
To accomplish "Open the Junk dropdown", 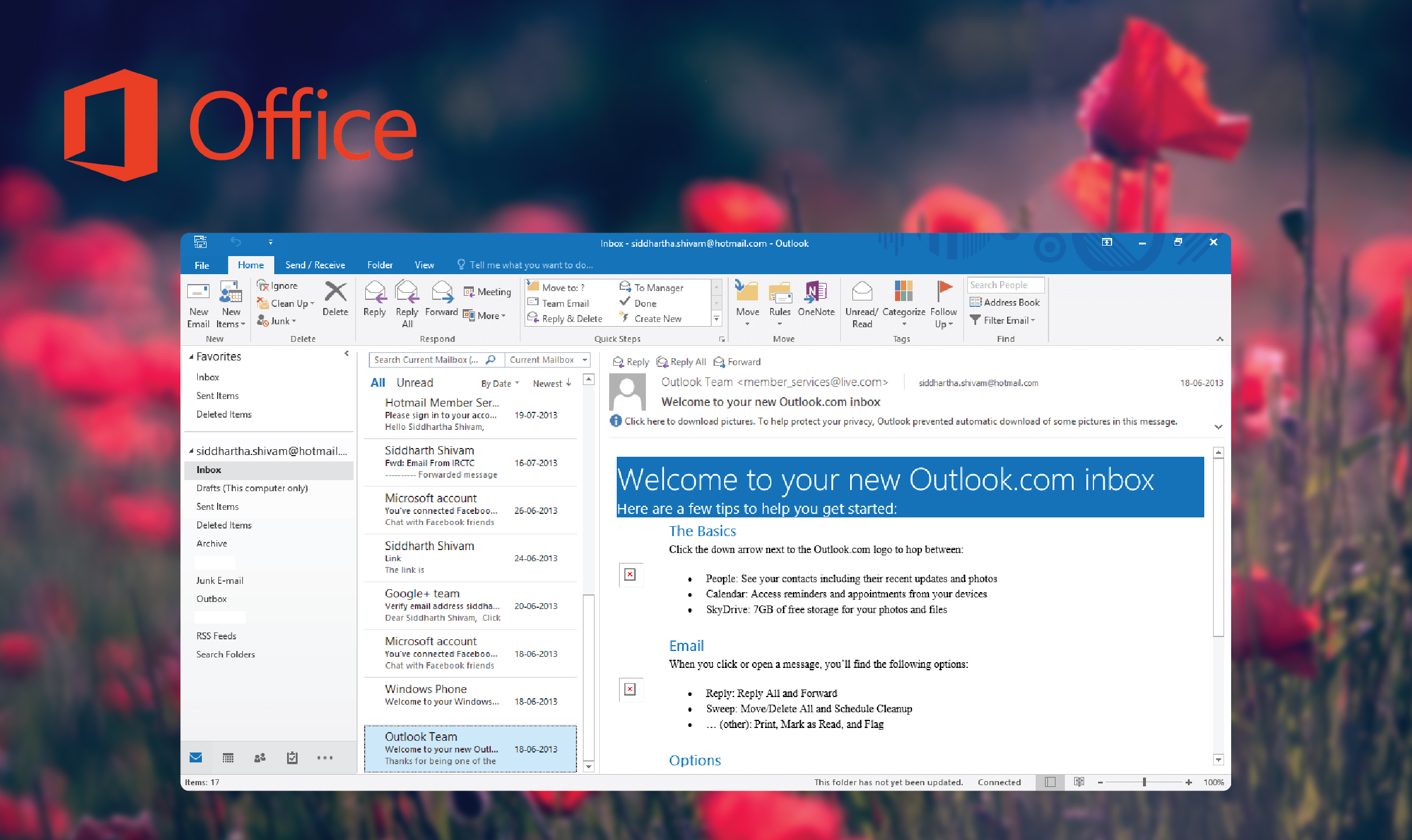I will point(277,321).
